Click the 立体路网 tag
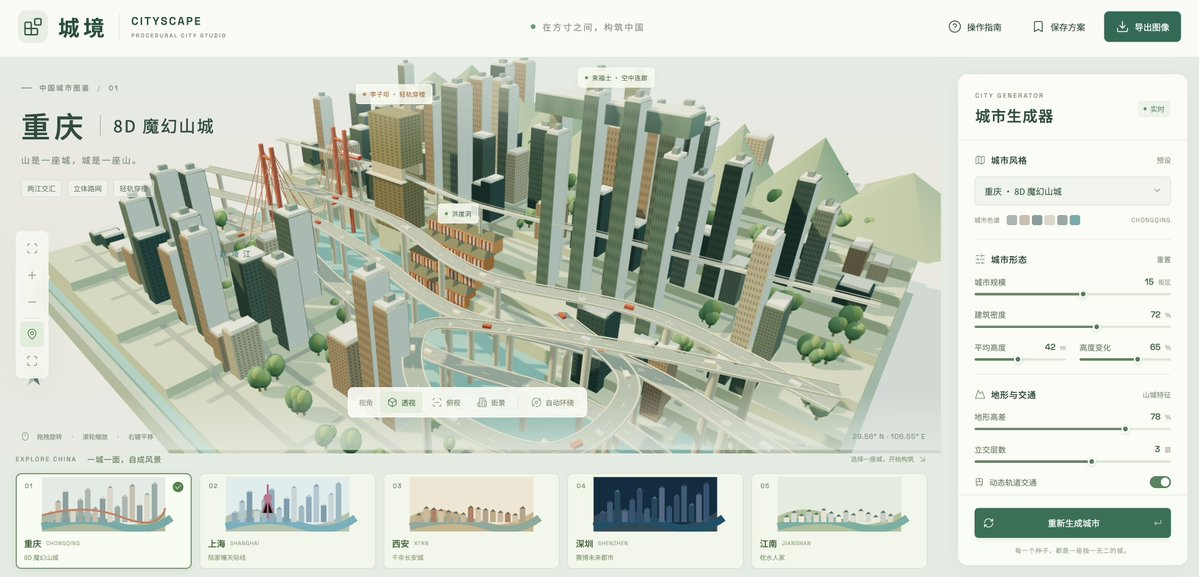 coord(87,188)
